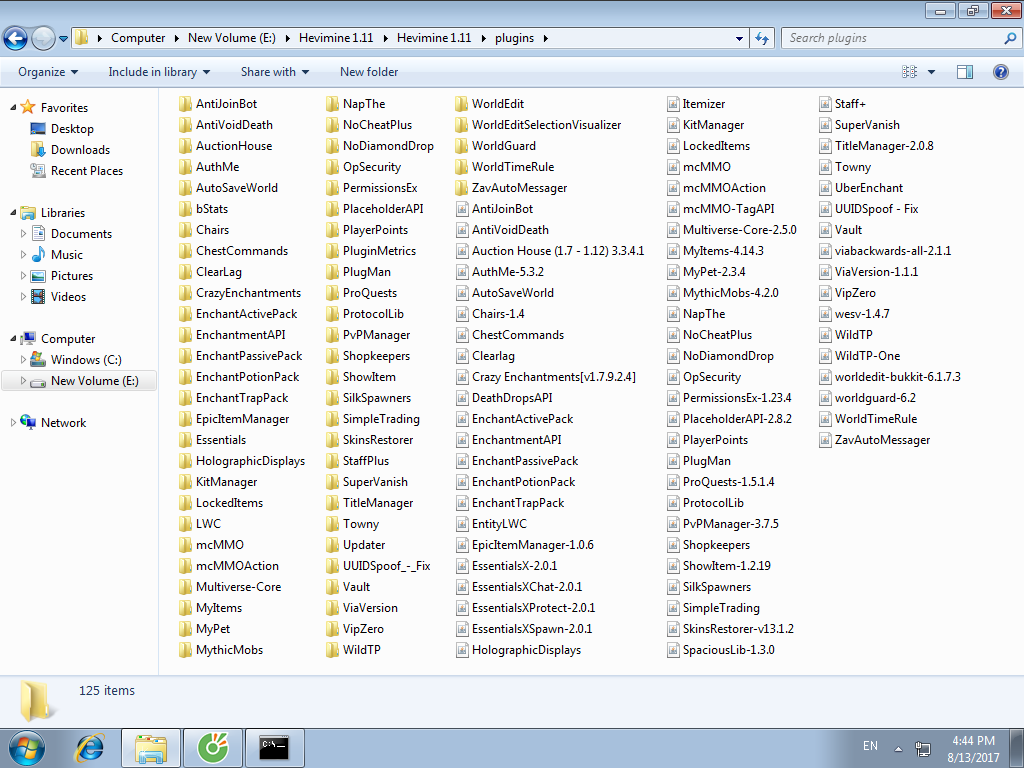1024x768 pixels.
Task: Collapse the Computer tree section
Action: pyautogui.click(x=13, y=339)
